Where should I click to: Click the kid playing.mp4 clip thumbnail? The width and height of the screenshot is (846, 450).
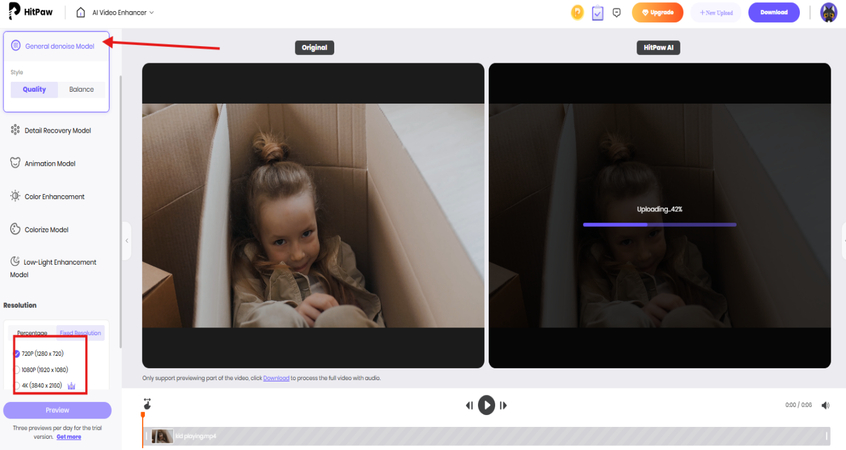(162, 436)
